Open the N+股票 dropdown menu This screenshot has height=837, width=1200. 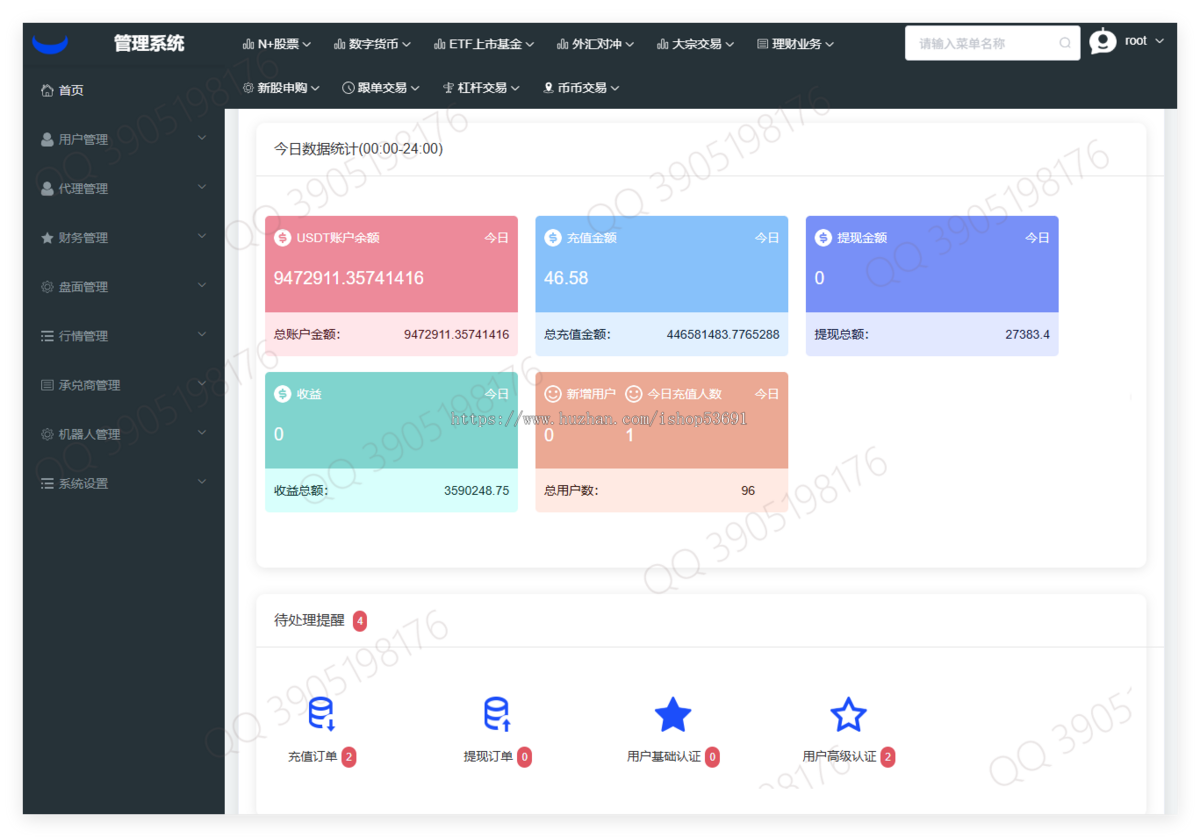tap(277, 44)
